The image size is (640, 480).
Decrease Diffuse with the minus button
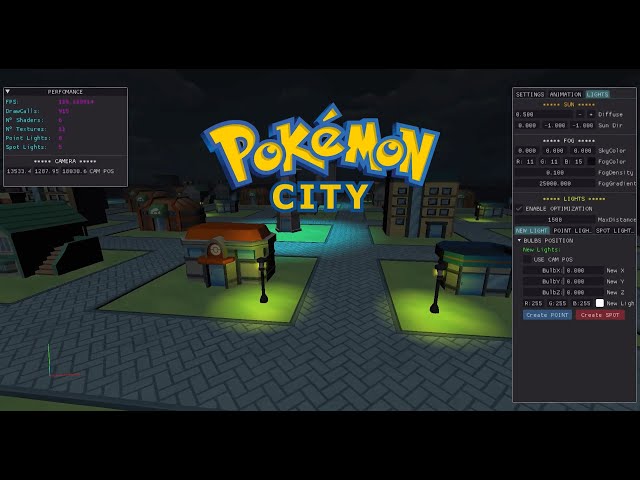click(x=580, y=115)
